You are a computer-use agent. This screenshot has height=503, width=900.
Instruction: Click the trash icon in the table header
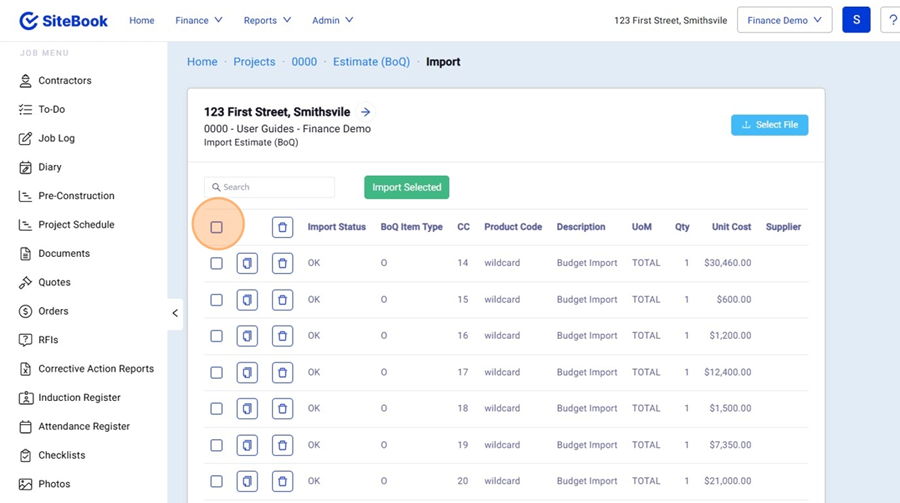click(x=282, y=228)
